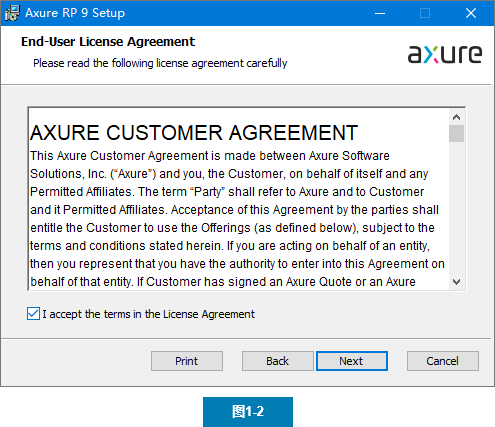Click the AXURE CUSTOMER AGREEMENT heading
The width and height of the screenshot is (495, 427).
point(194,133)
